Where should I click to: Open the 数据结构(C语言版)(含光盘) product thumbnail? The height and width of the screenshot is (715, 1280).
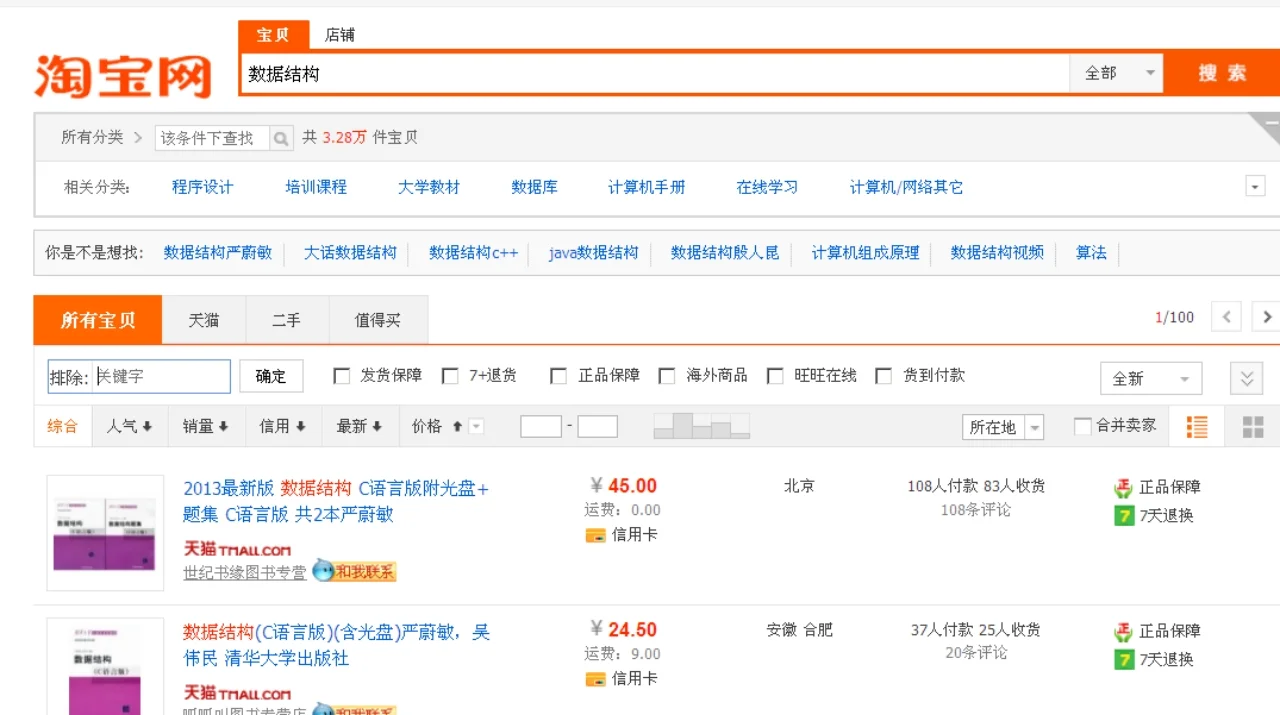(105, 667)
